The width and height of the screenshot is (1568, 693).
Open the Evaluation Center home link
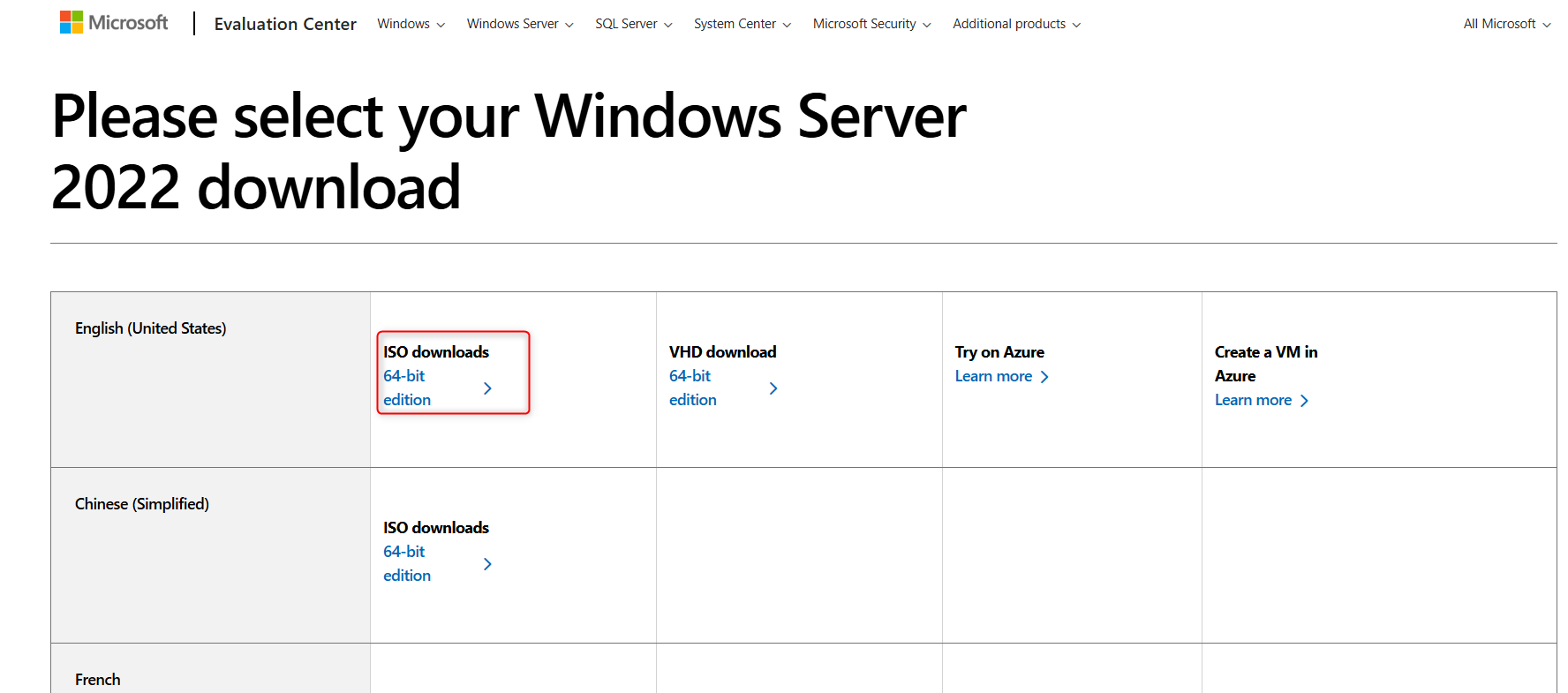285,24
